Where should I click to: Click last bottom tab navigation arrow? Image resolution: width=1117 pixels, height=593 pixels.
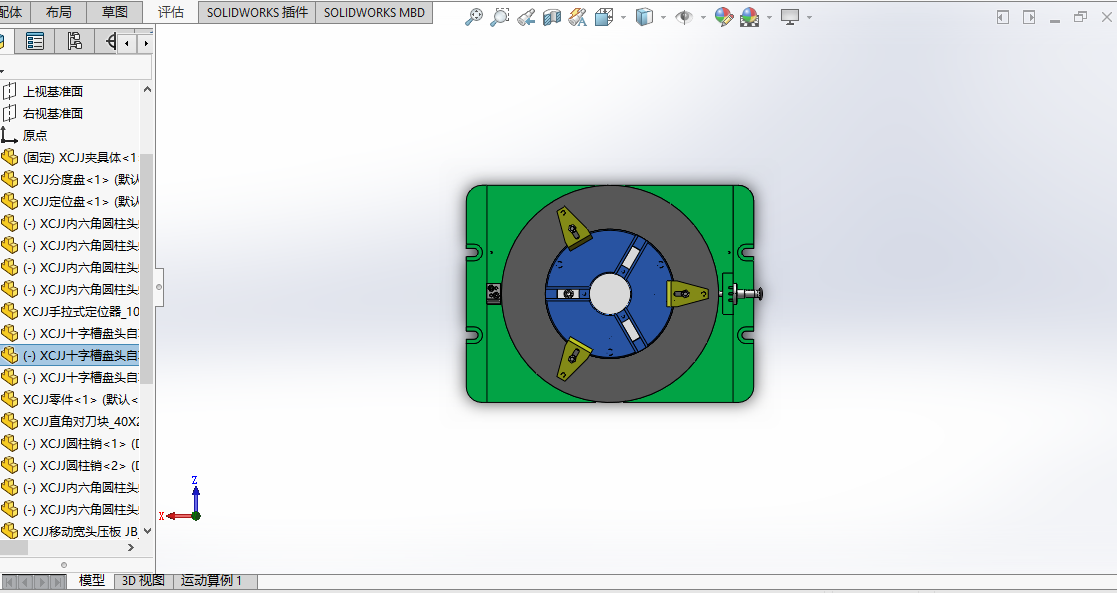click(x=58, y=582)
